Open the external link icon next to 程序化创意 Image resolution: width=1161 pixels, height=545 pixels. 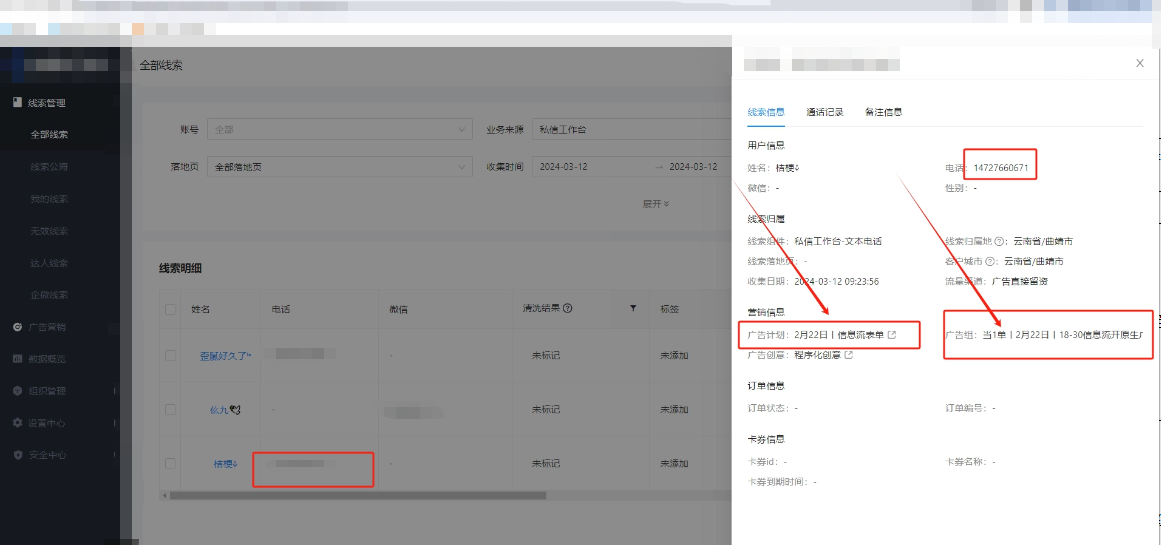pyautogui.click(x=849, y=355)
